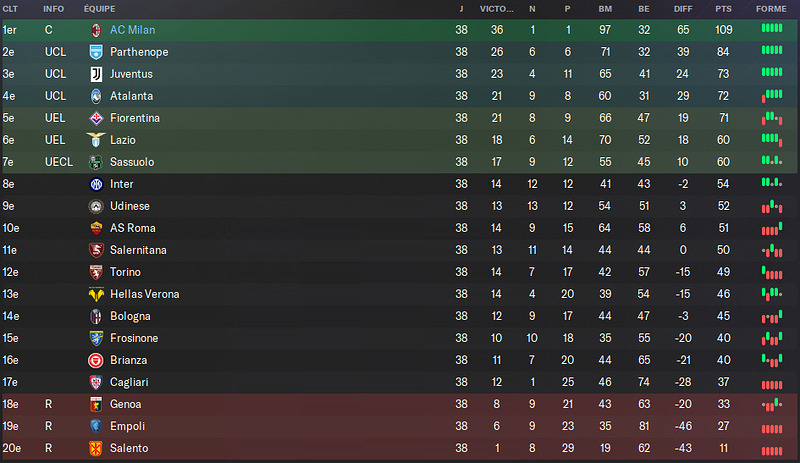800x463 pixels.
Task: View AC Milan's form indicator bars
Action: 772,28
